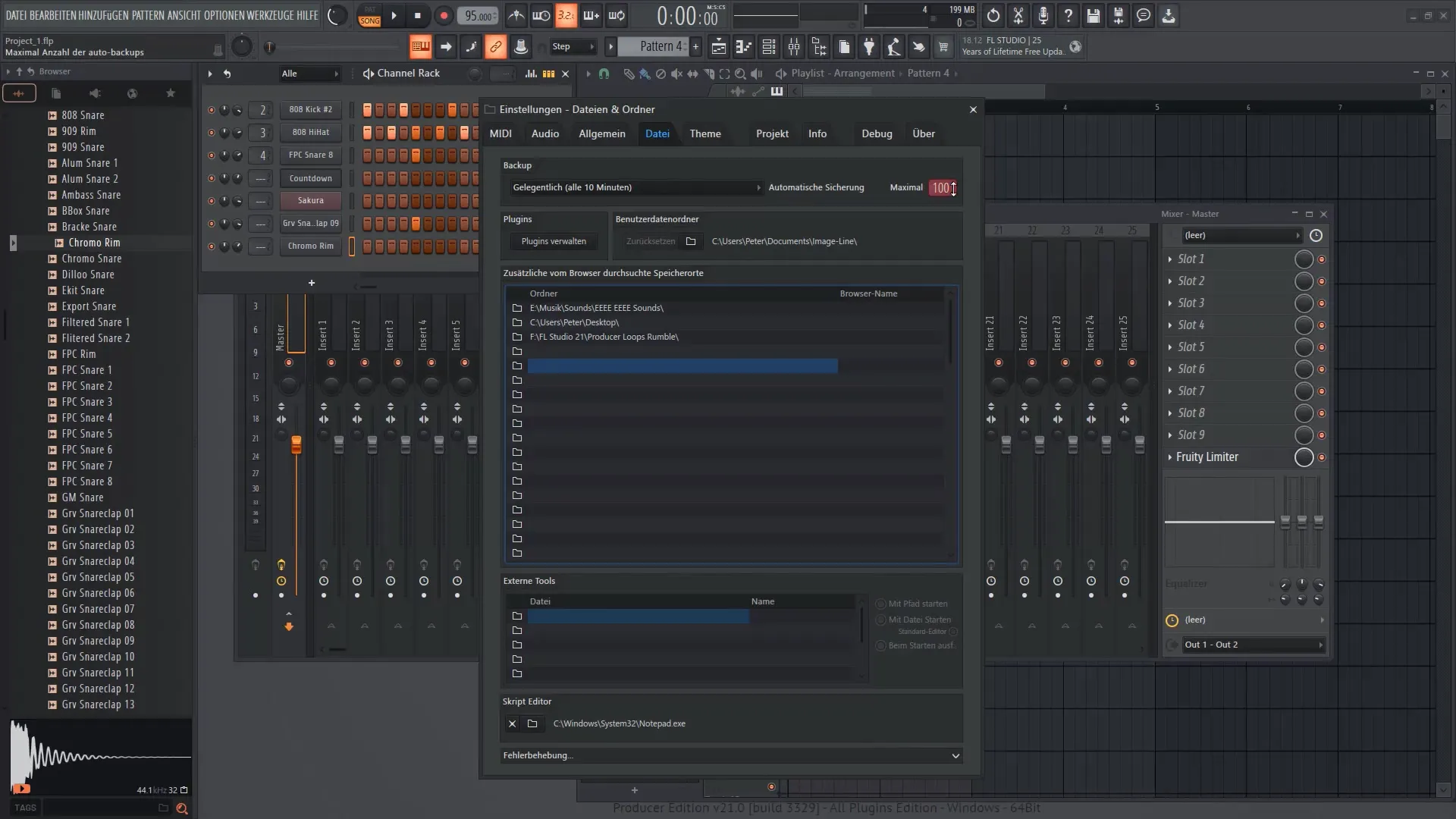Adjust the Master channel volume fader
This screenshot has width=1456, height=819.
(x=297, y=444)
